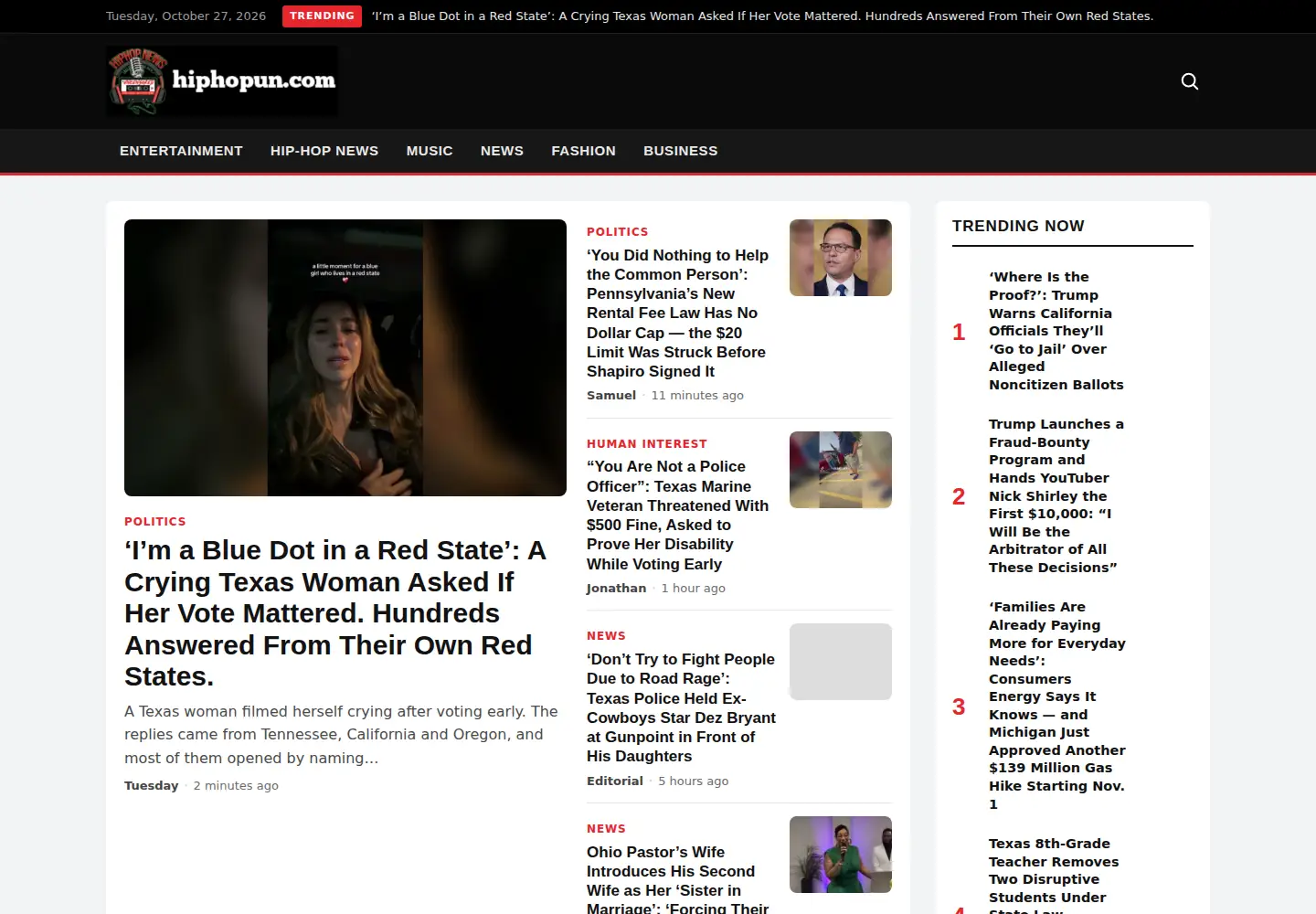
Task: Open Pennsylvania Rental Fee Law article
Action: tap(678, 314)
